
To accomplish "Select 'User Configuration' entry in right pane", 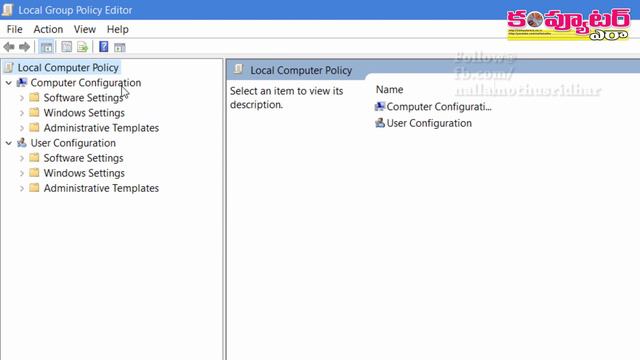I will tap(429, 123).
